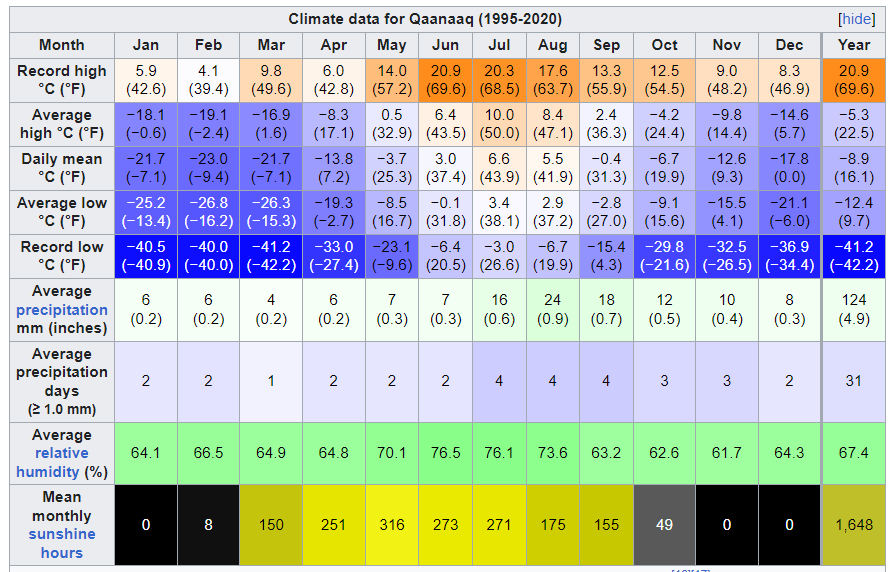Open the precipitation link in the row header
The image size is (894, 572).
[62, 310]
